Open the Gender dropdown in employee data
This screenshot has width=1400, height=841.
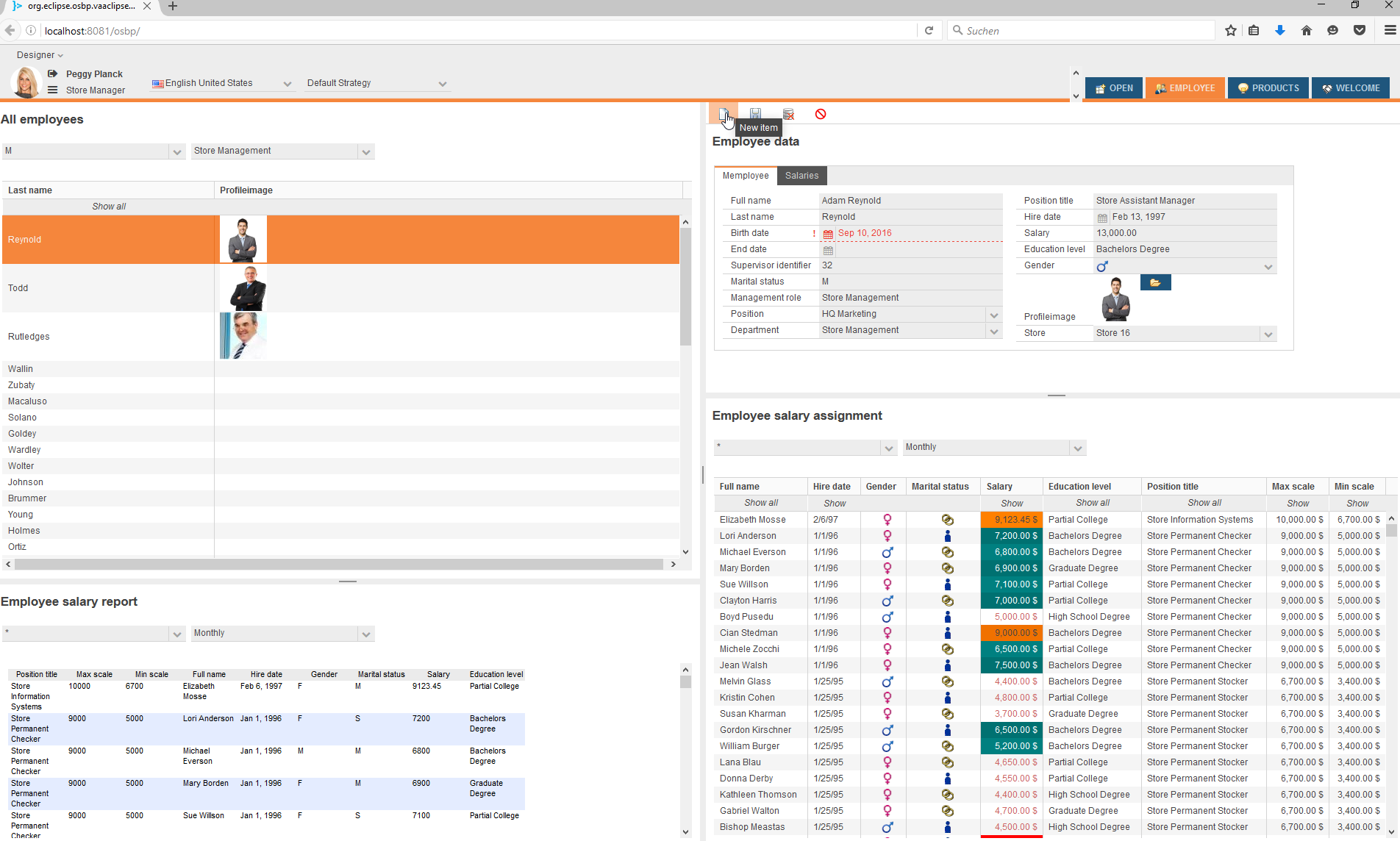[x=1268, y=267]
